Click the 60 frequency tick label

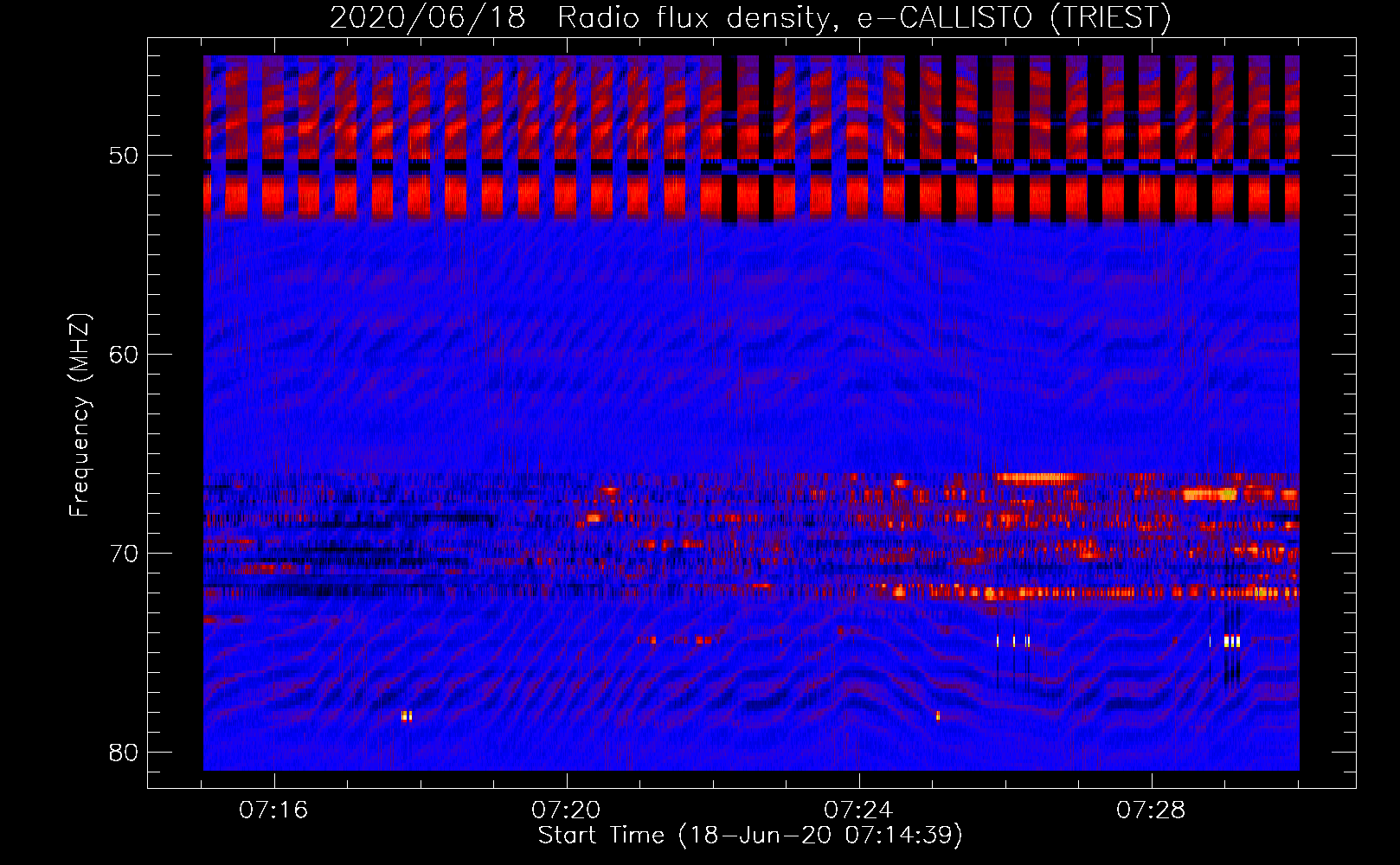click(x=125, y=355)
